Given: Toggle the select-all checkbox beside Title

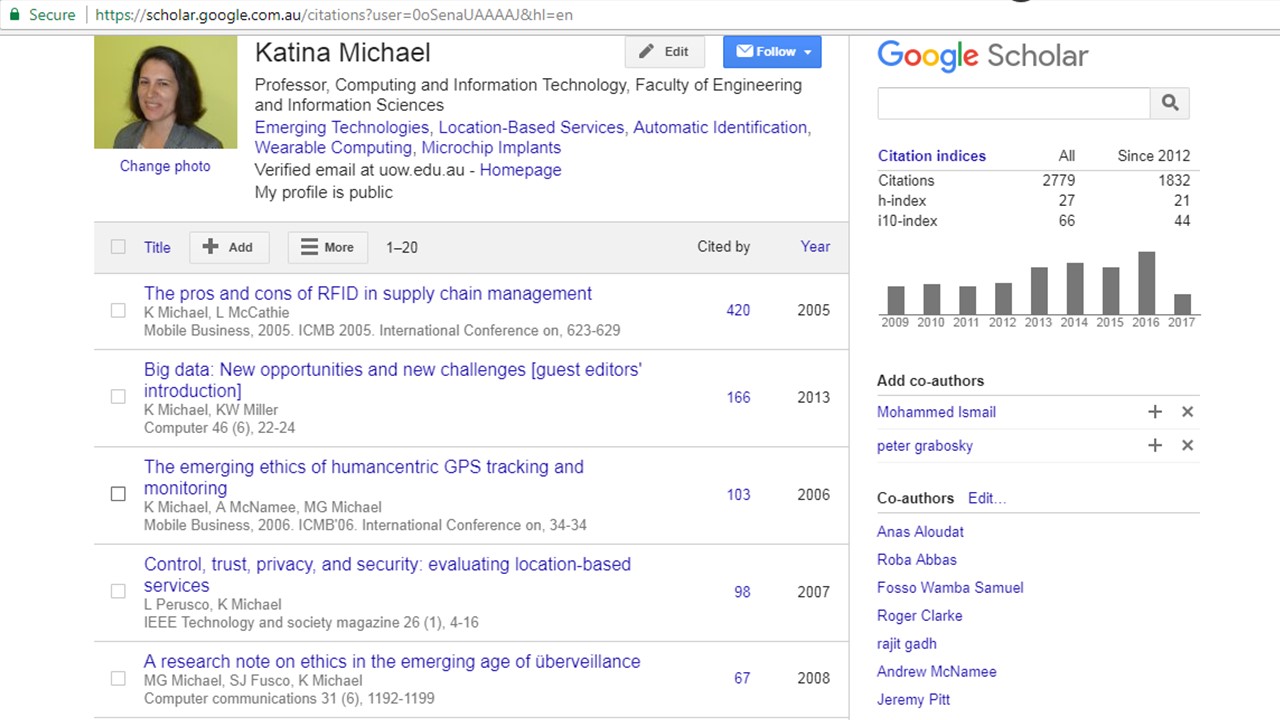Looking at the screenshot, I should pos(118,247).
